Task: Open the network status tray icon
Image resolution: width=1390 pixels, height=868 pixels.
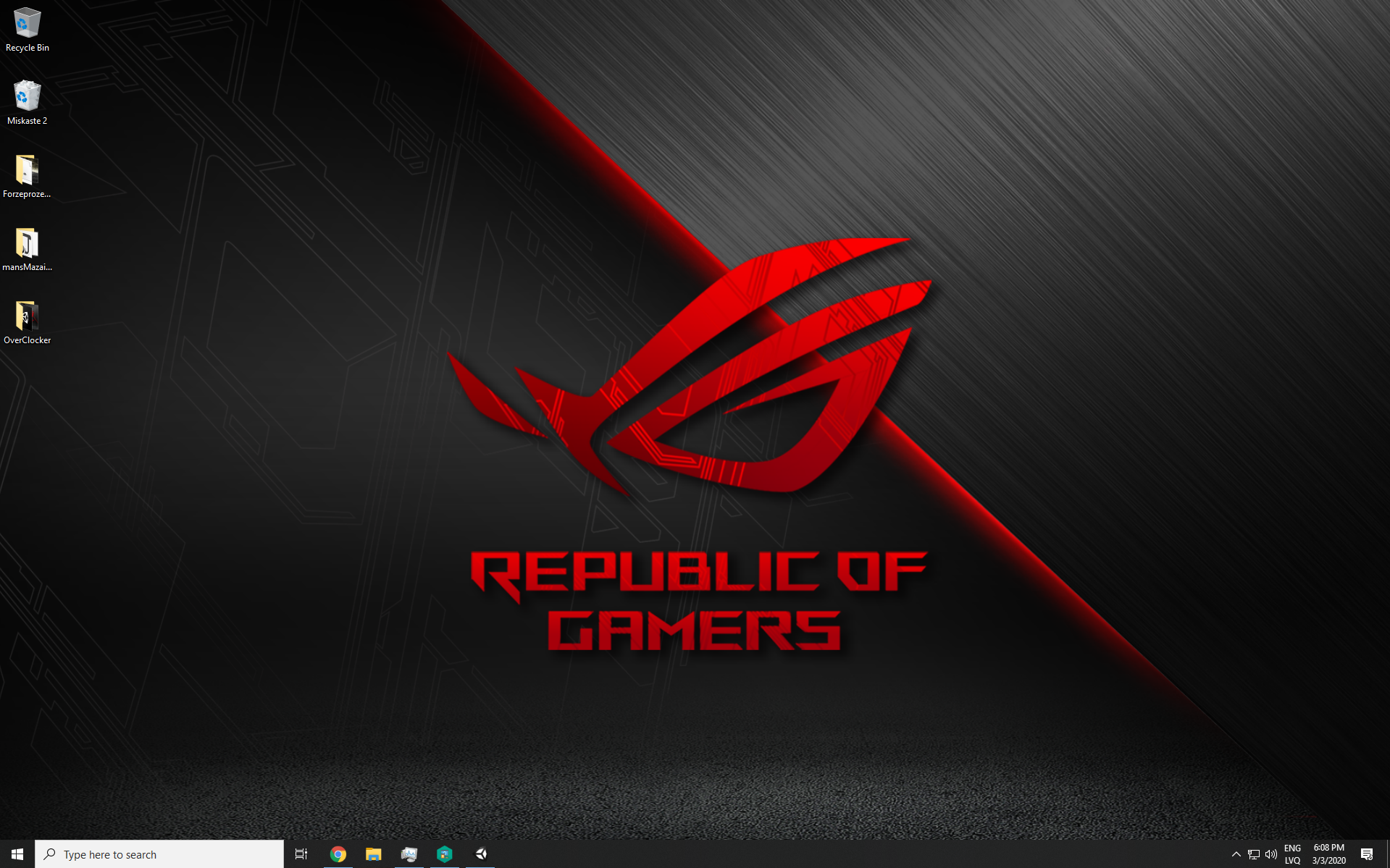Action: click(x=1254, y=854)
